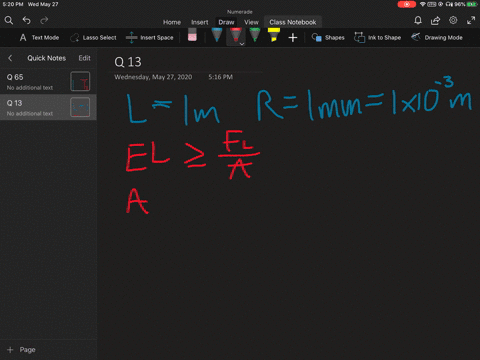The image size is (480, 360).
Task: Open the Q 65 page
Action: [48, 81]
